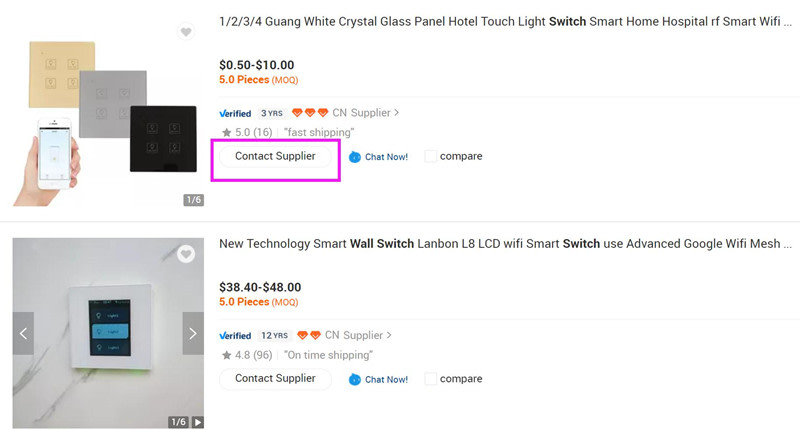
Task: Click chat icon for Guang glass switch
Action: [x=355, y=157]
